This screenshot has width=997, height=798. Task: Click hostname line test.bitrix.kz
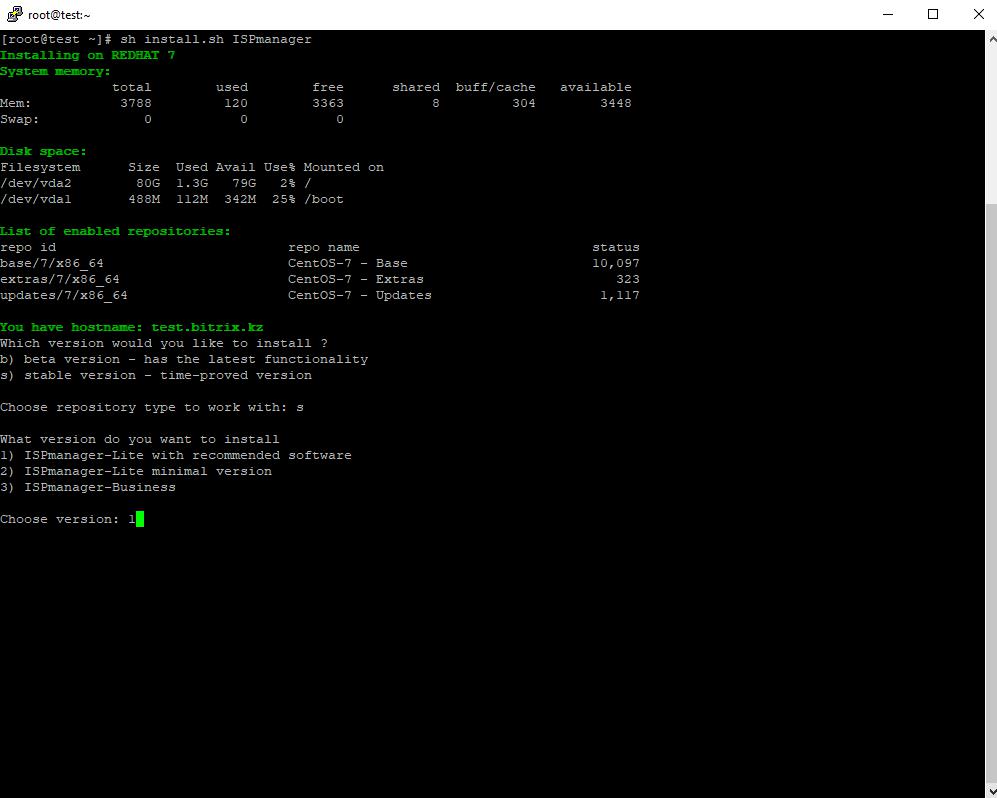pyautogui.click(x=132, y=327)
